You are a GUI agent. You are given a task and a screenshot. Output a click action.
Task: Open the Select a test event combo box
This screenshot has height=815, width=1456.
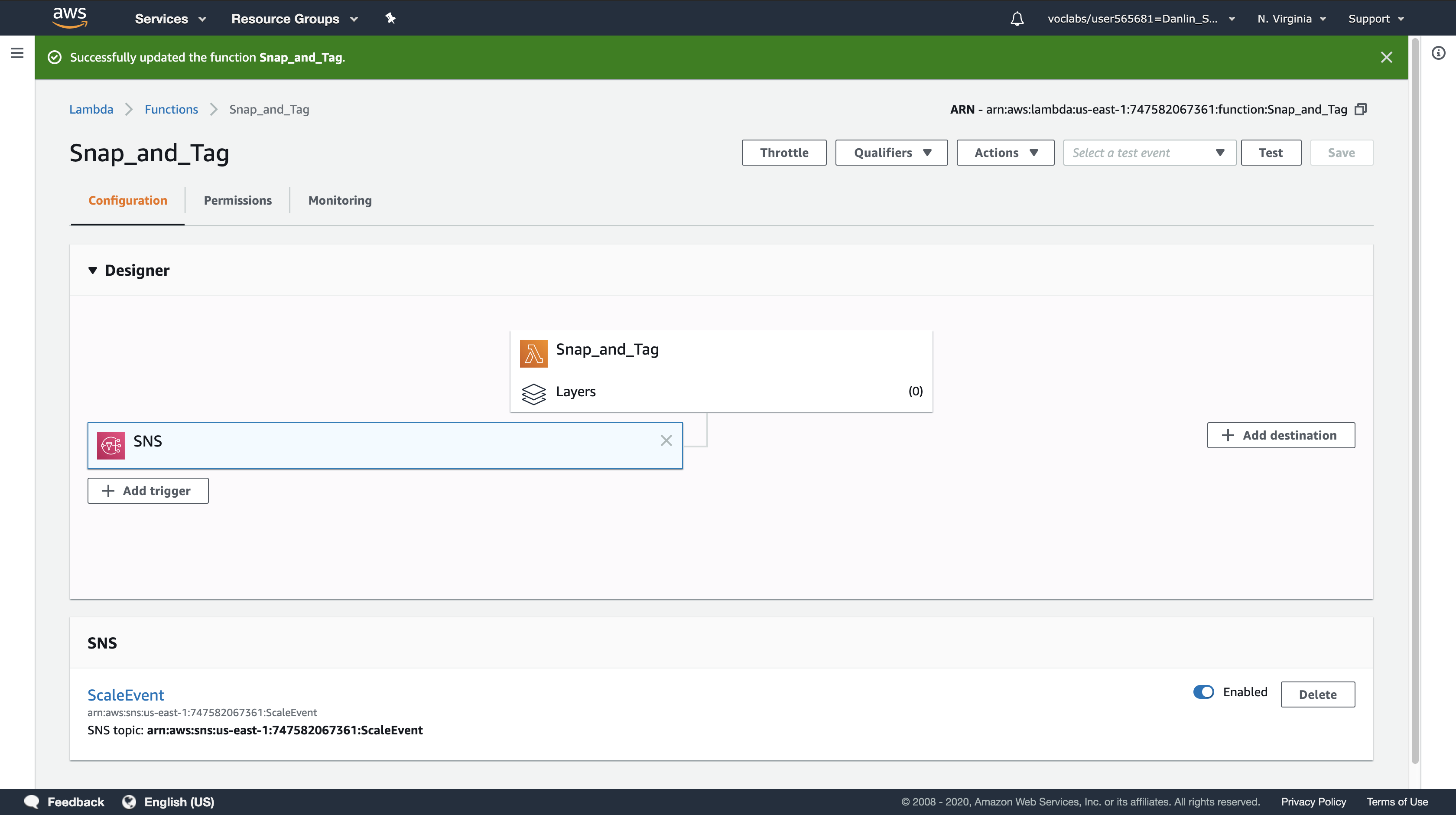pyautogui.click(x=1148, y=153)
